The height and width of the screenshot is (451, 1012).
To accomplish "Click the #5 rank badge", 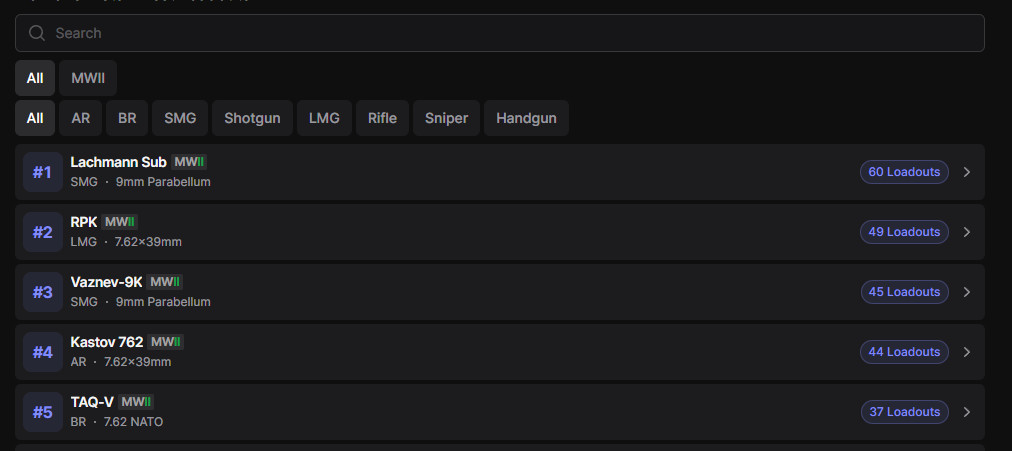I will 42,412.
